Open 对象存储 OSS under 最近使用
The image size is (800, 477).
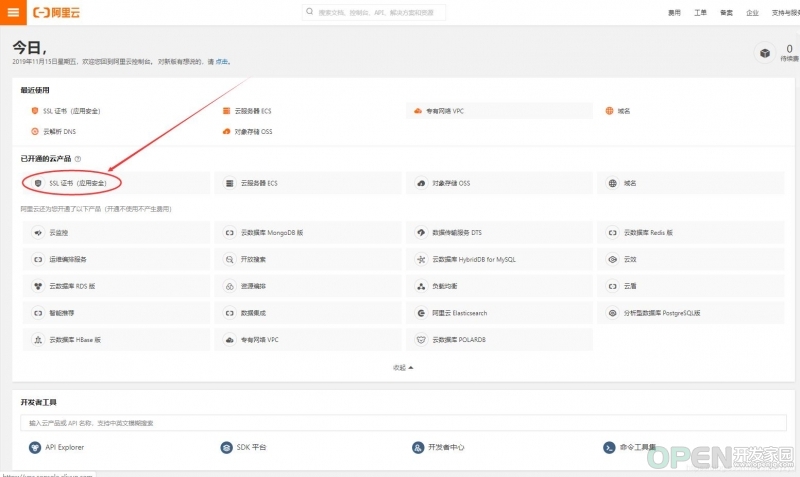click(247, 132)
